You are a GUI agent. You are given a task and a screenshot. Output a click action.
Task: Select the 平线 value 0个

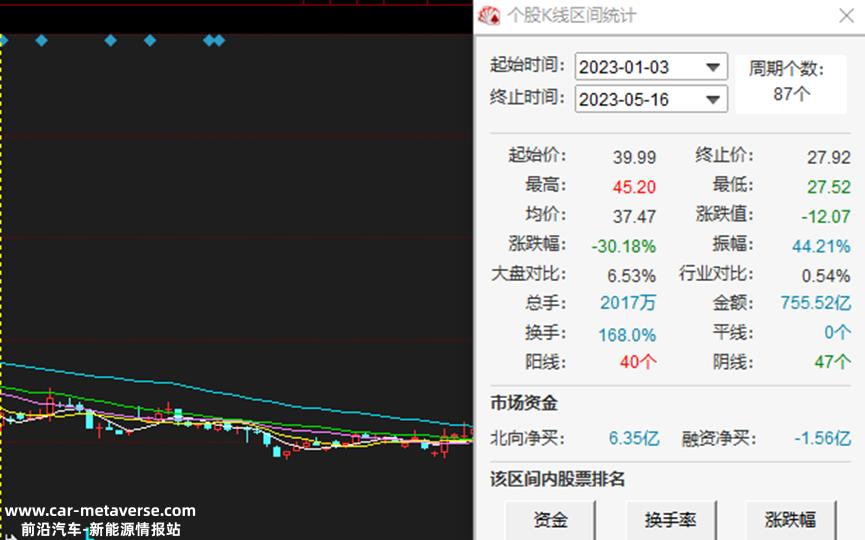point(837,333)
